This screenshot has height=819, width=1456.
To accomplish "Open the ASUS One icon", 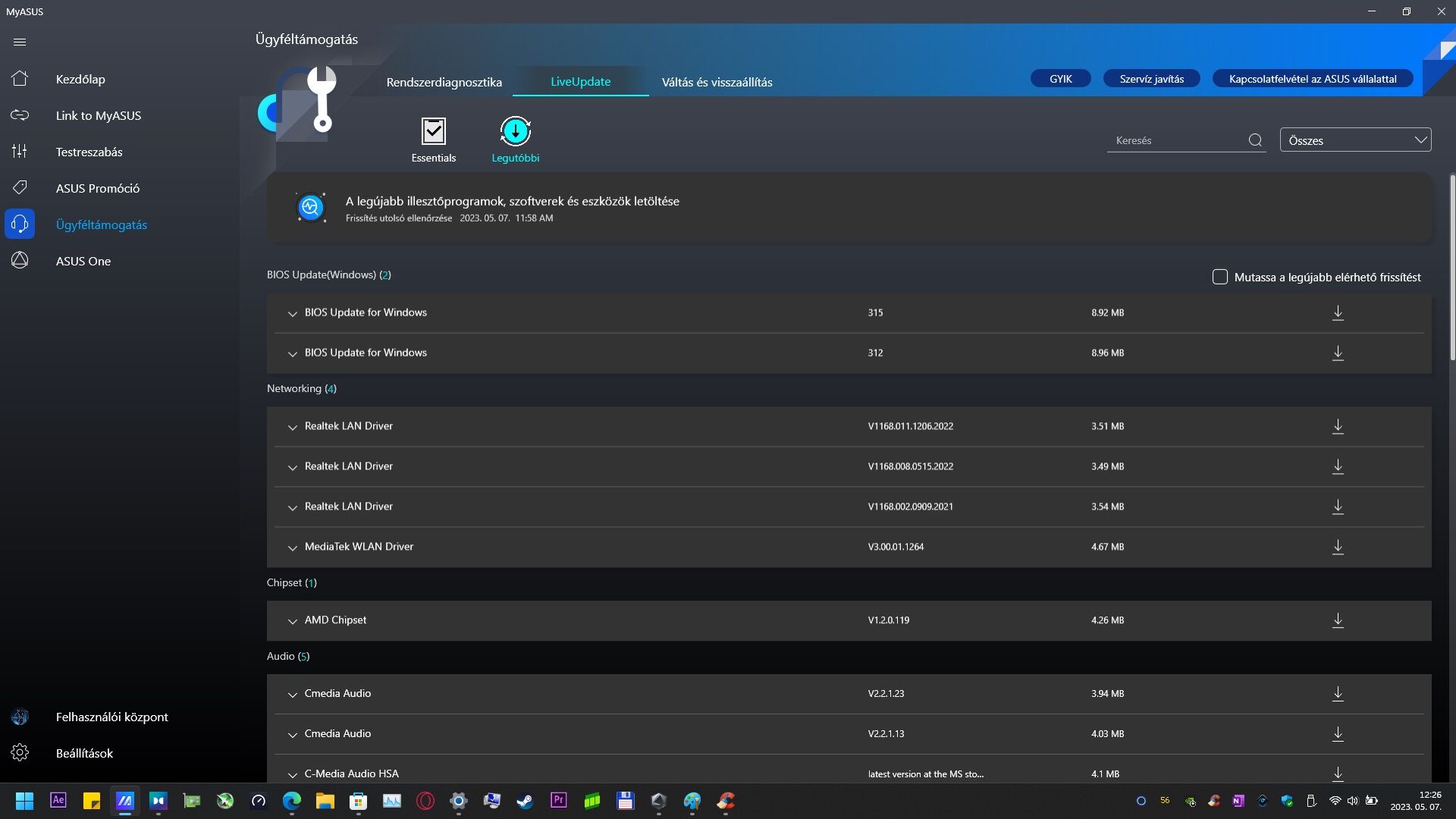I will pyautogui.click(x=20, y=260).
